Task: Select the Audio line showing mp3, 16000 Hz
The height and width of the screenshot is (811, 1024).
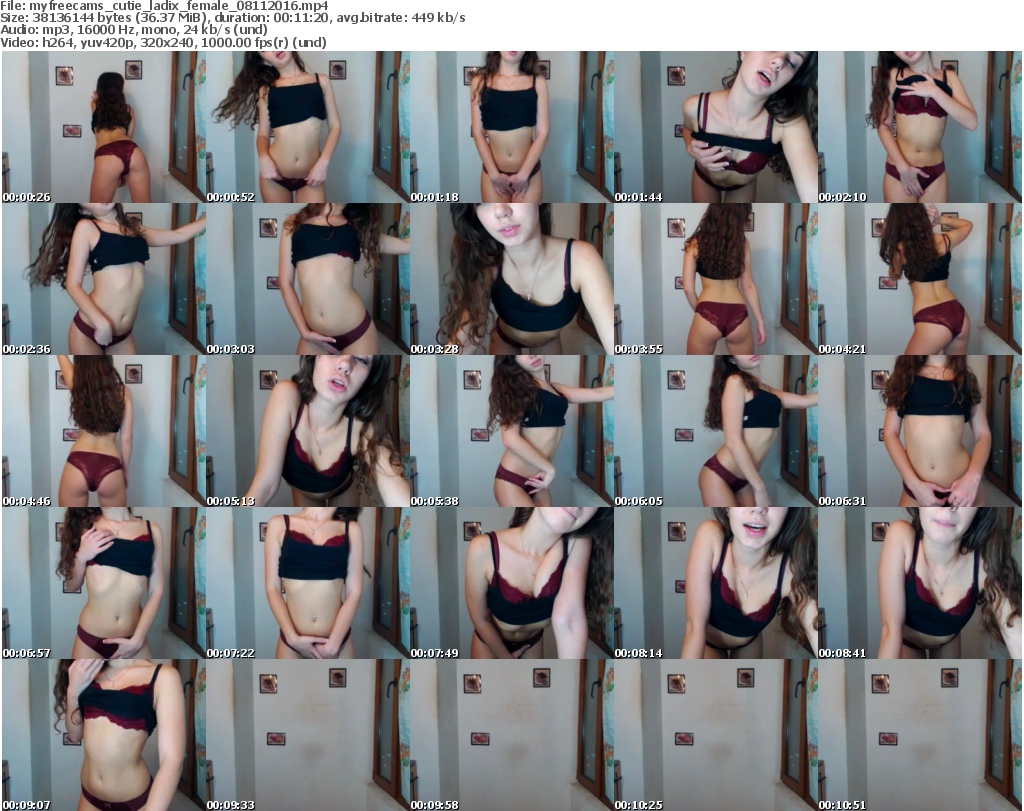Action: pos(134,30)
